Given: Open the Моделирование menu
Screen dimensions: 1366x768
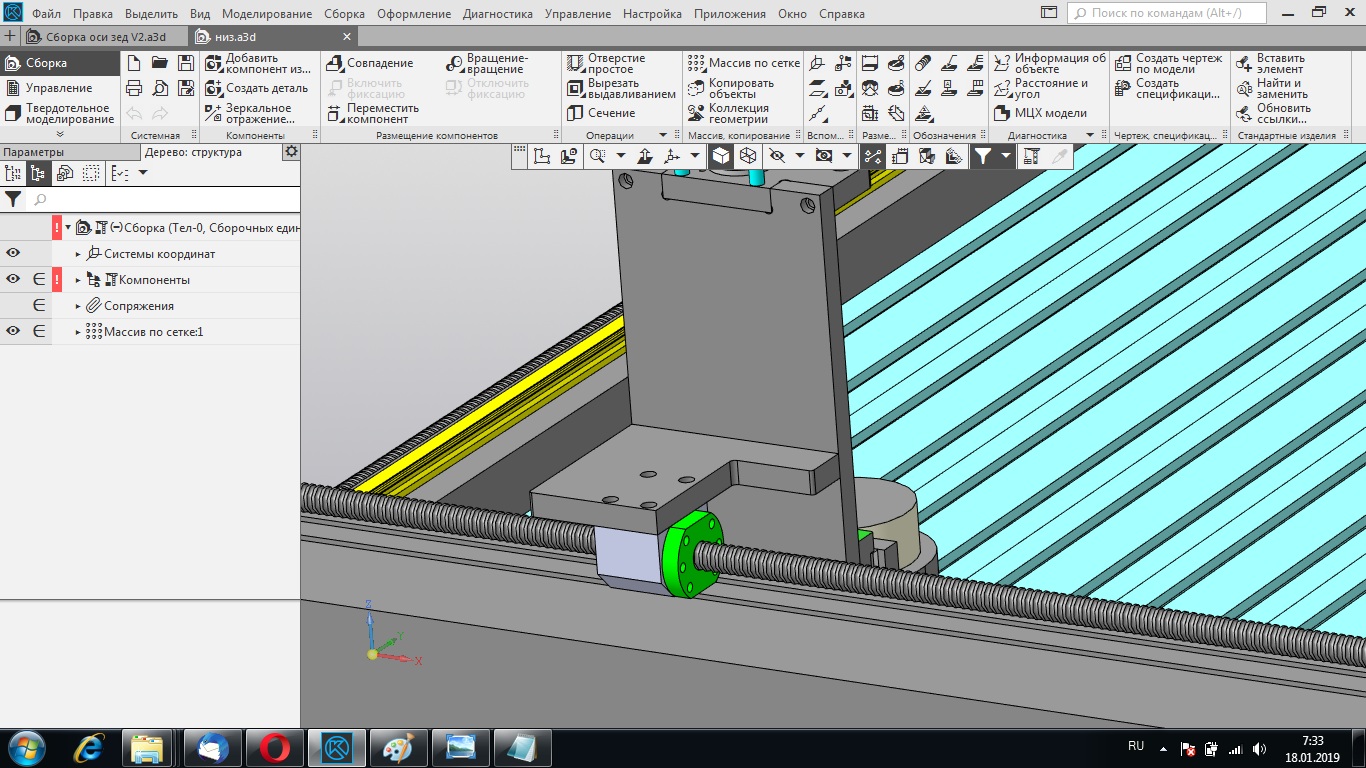Looking at the screenshot, I should 267,14.
